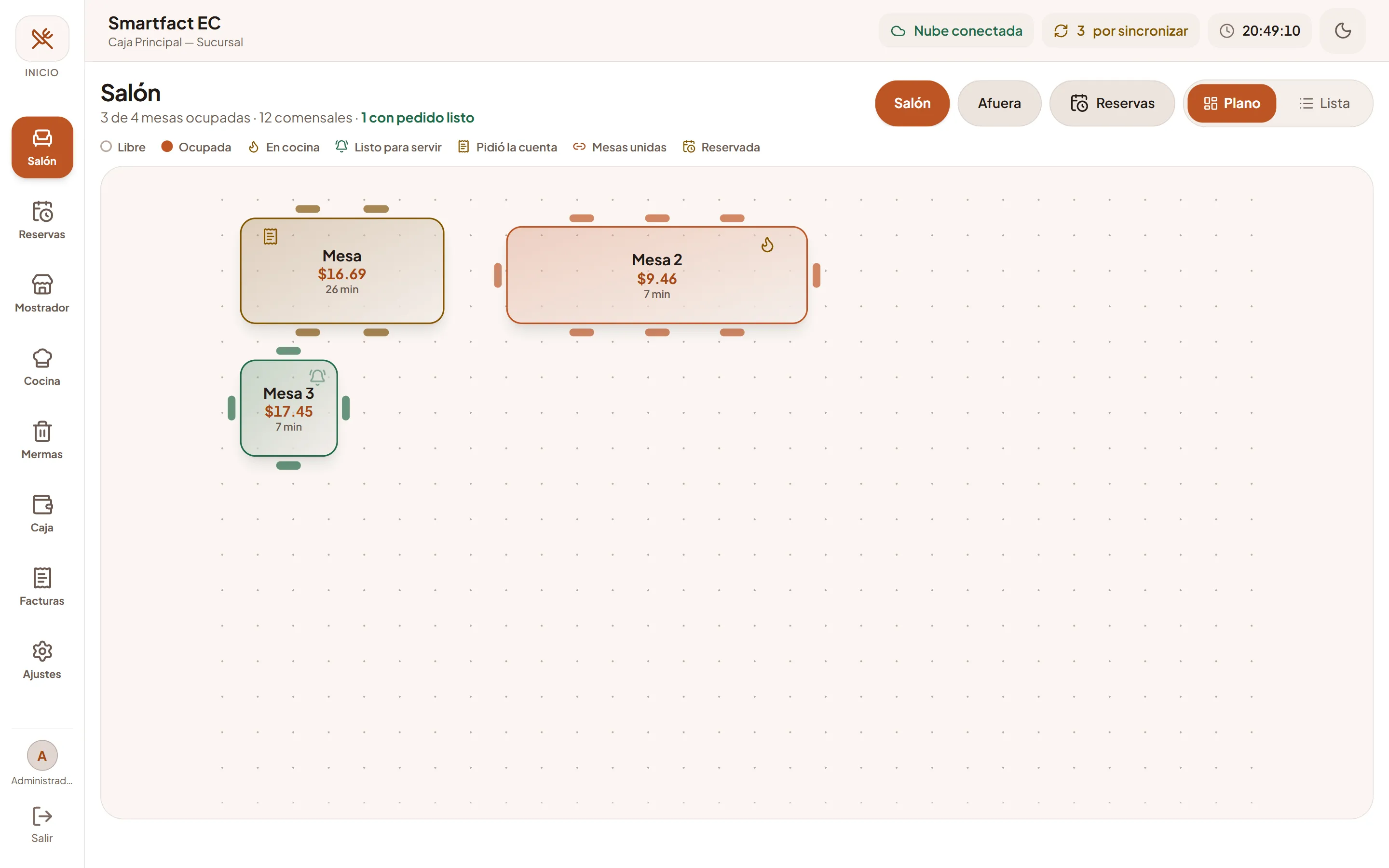Click the Smartfact EC title
The height and width of the screenshot is (868, 1389).
click(x=164, y=23)
